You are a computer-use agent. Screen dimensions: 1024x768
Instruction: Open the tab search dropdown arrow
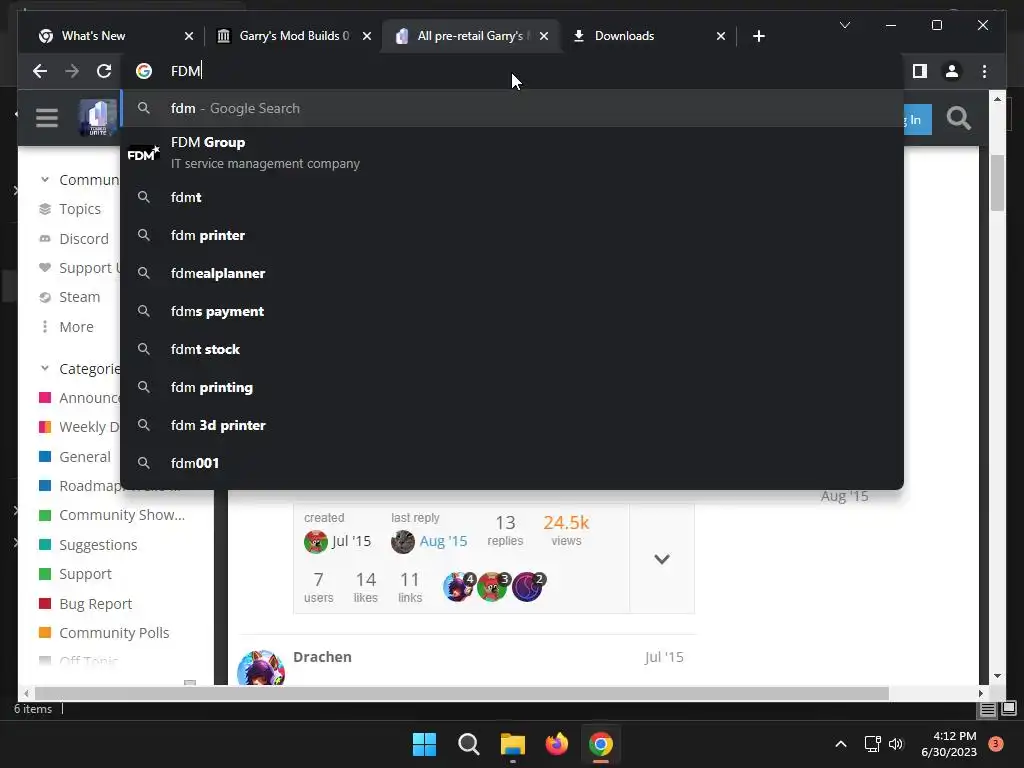[x=844, y=25]
